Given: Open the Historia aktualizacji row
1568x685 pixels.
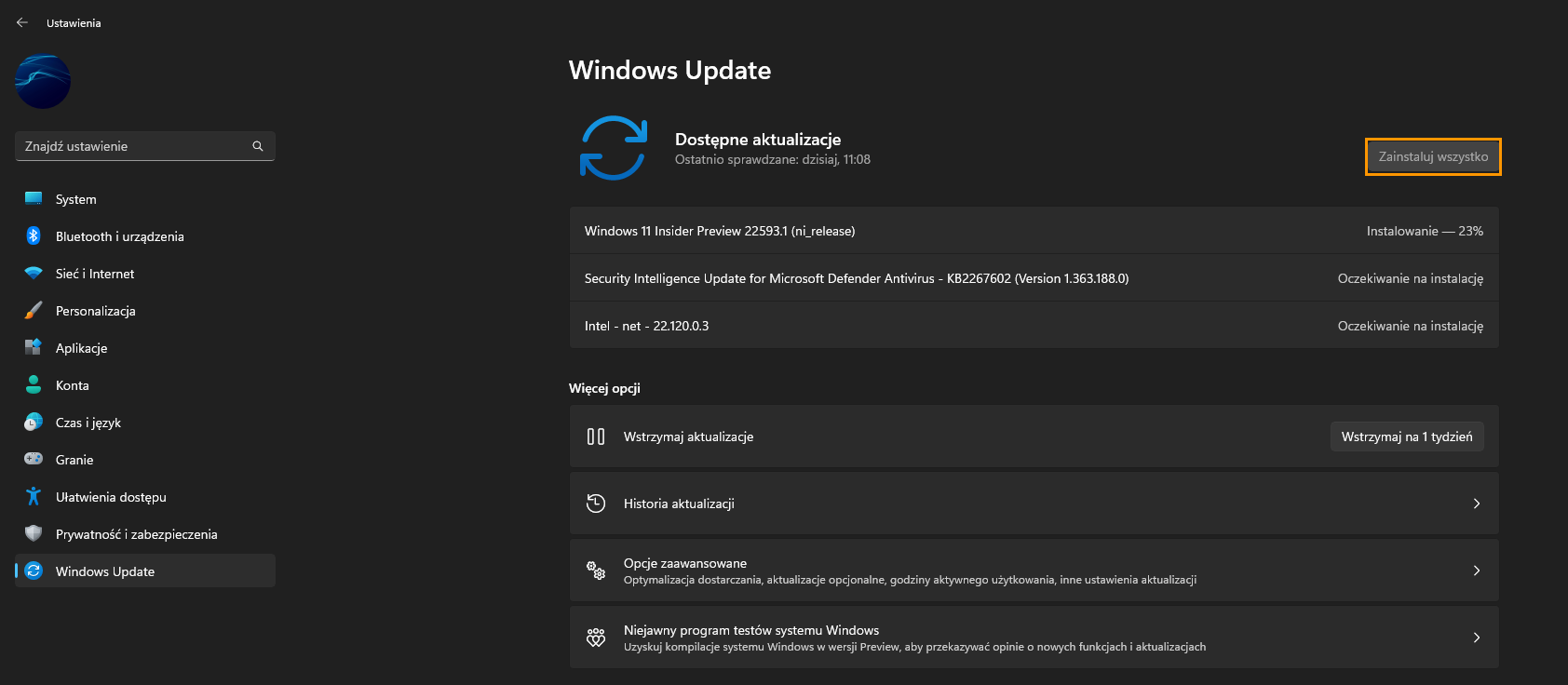Looking at the screenshot, I should click(1034, 504).
